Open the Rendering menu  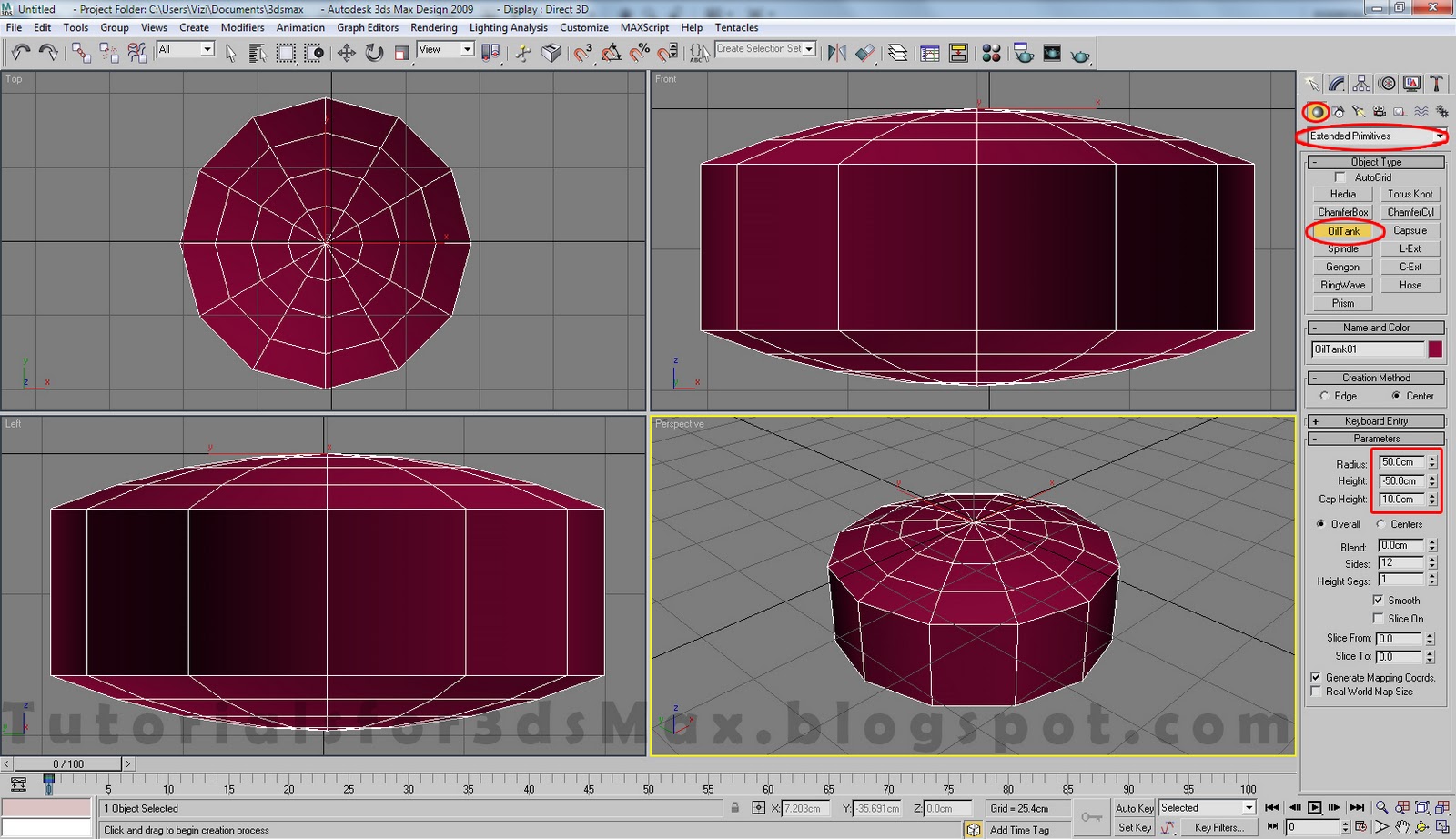434,27
